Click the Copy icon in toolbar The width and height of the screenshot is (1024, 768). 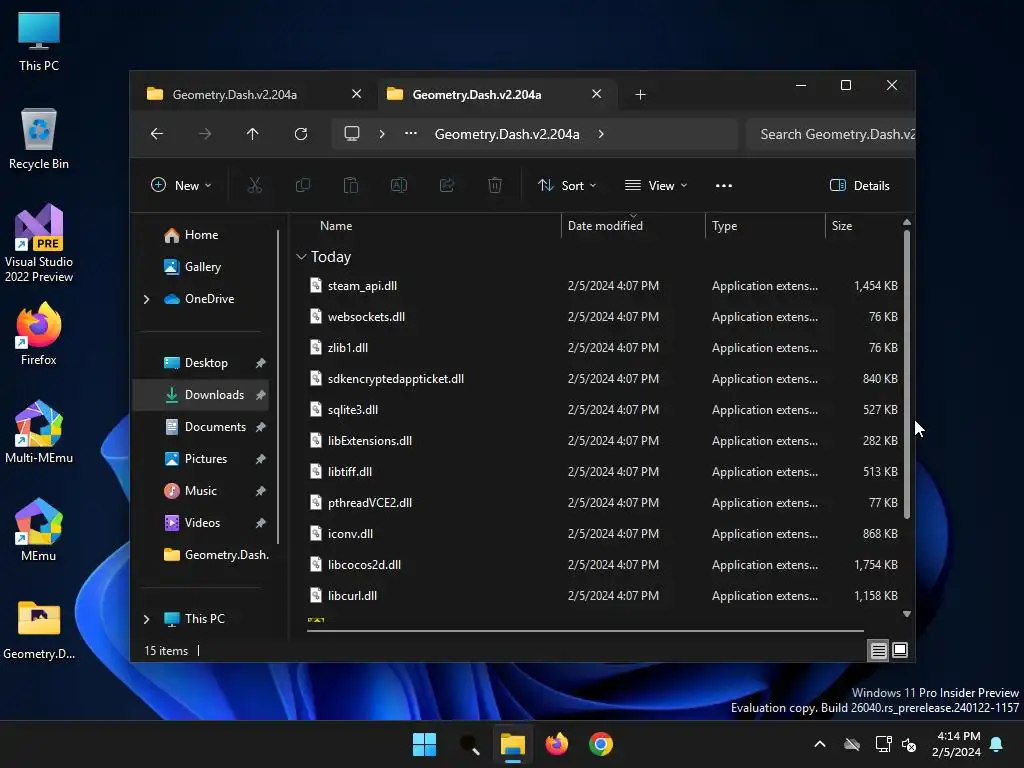[302, 185]
